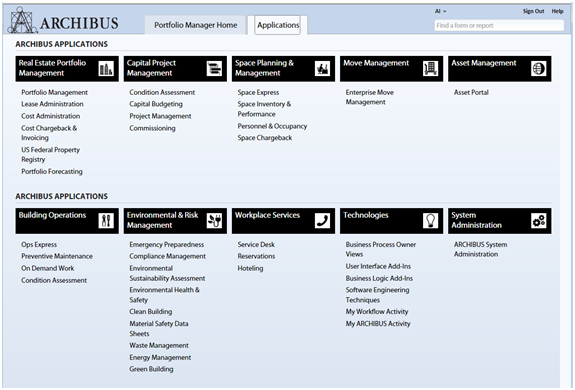The height and width of the screenshot is (390, 575).
Task: Click the Capital Project Management Gantt icon
Action: pyautogui.click(x=214, y=69)
